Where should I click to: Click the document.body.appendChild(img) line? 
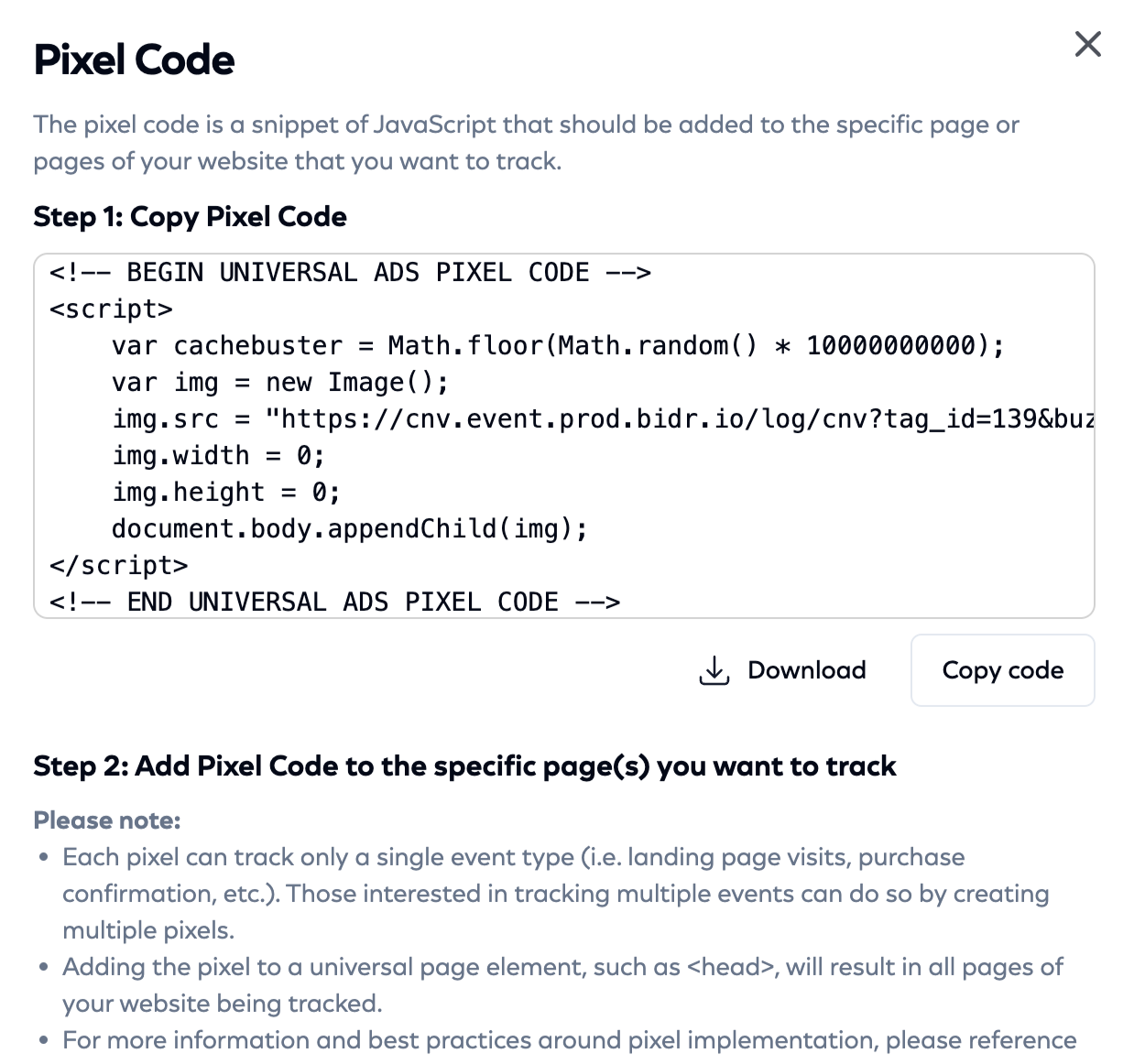coord(350,529)
